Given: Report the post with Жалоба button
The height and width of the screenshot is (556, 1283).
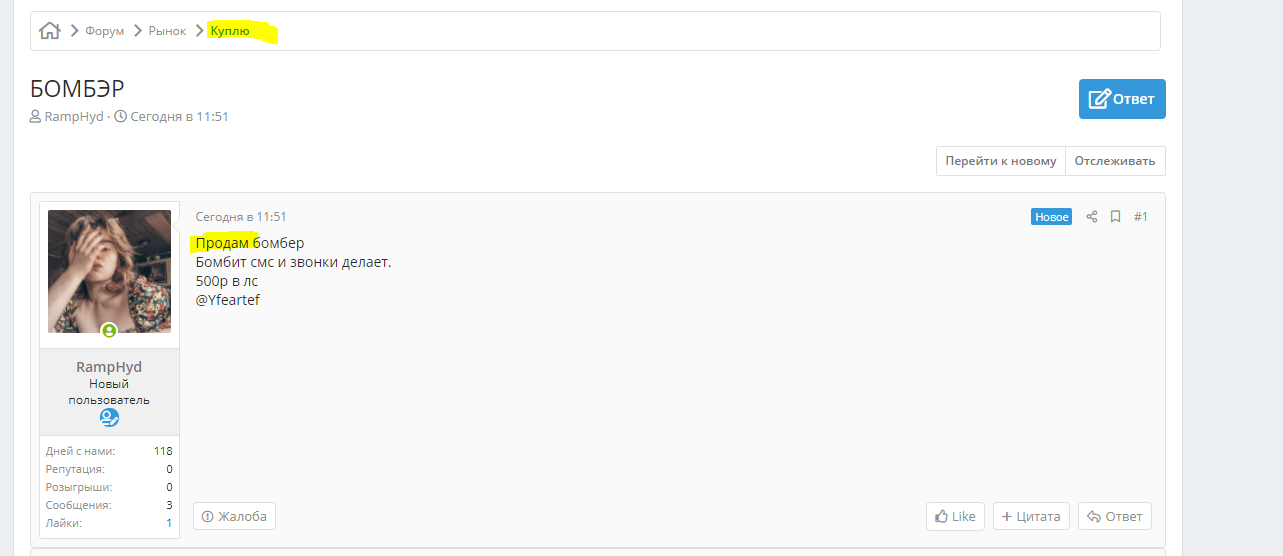Looking at the screenshot, I should 234,516.
